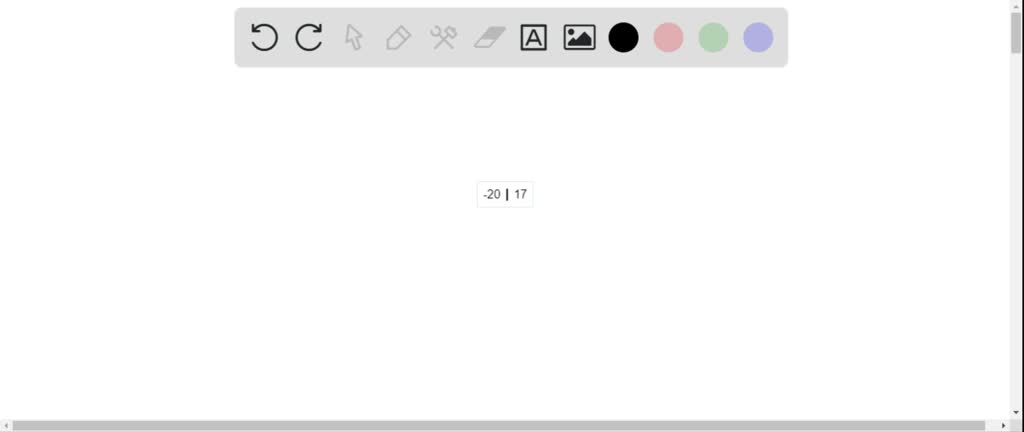This screenshot has width=1024, height=432.
Task: Click the -20 value in the canvas label
Action: pyautogui.click(x=492, y=194)
